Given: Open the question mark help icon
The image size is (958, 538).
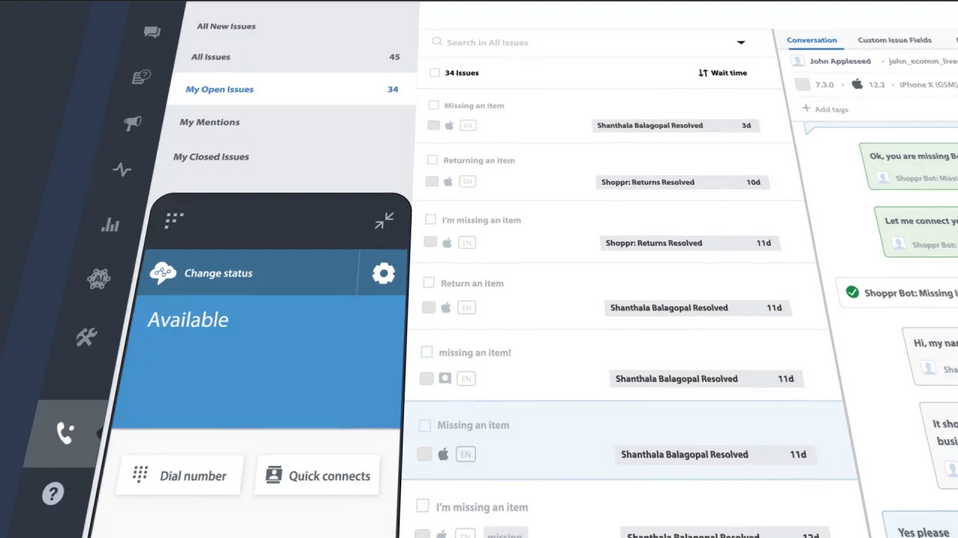Looking at the screenshot, I should [53, 493].
